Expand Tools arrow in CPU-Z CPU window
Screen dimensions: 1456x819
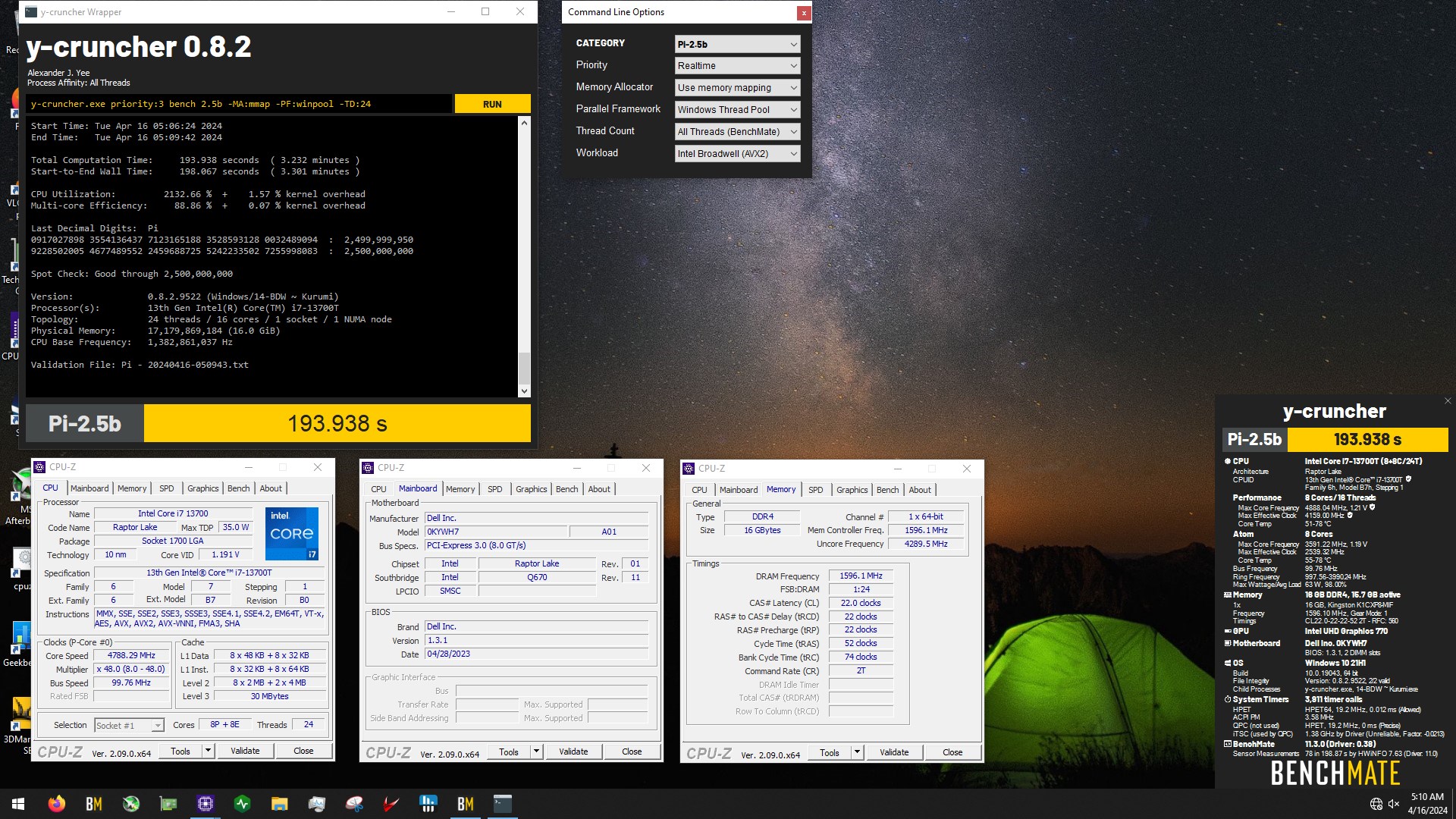(x=208, y=752)
